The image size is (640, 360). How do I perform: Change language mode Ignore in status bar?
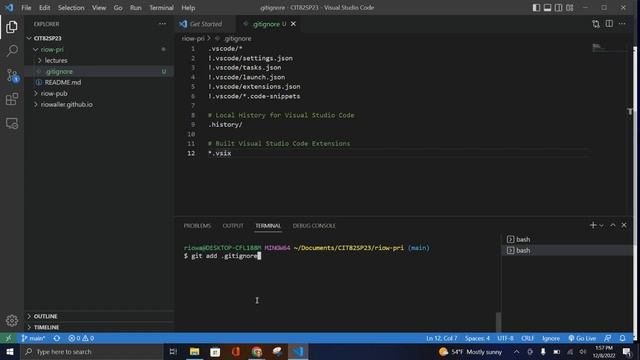click(551, 338)
